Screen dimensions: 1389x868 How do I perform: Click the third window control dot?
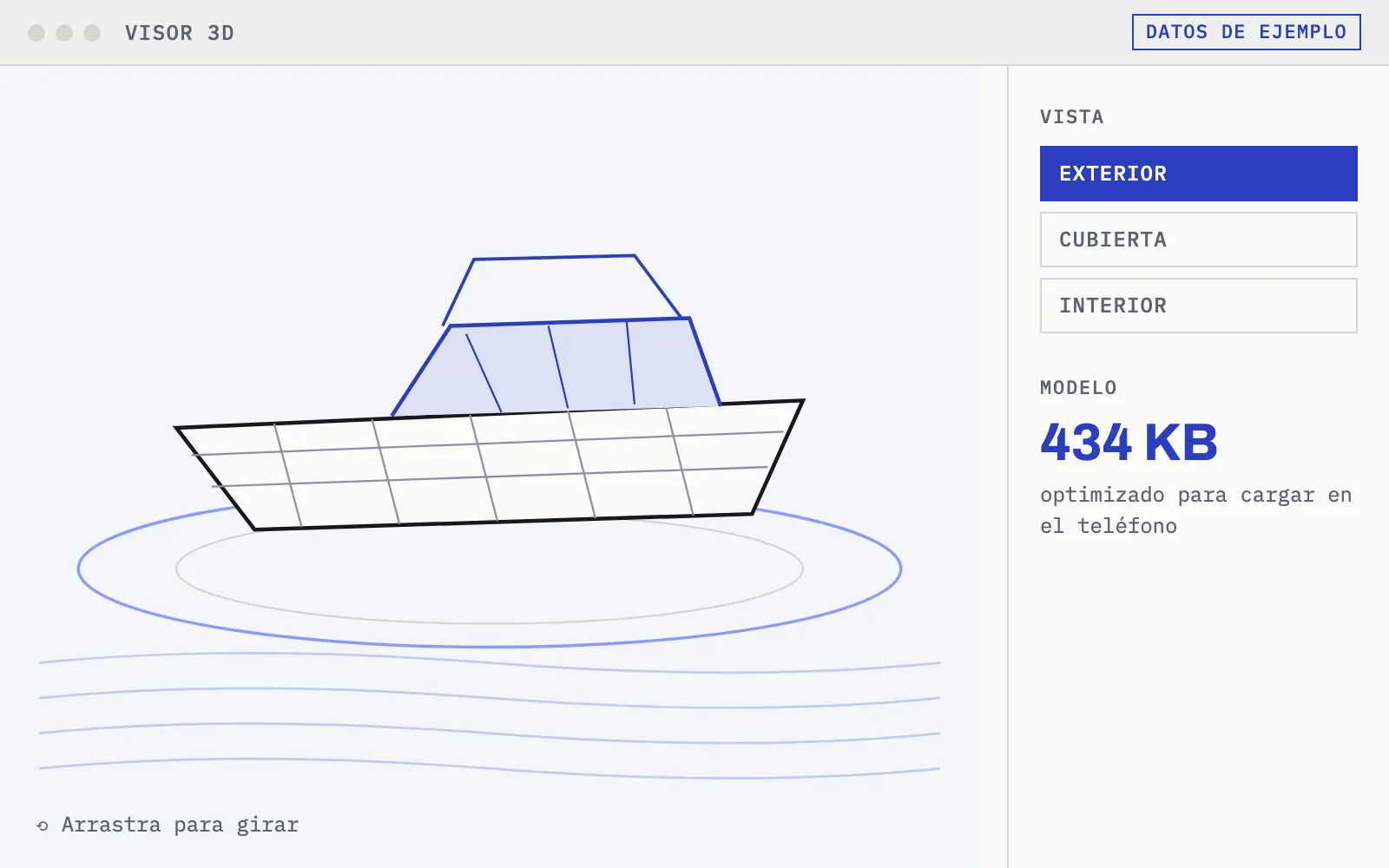tap(92, 33)
